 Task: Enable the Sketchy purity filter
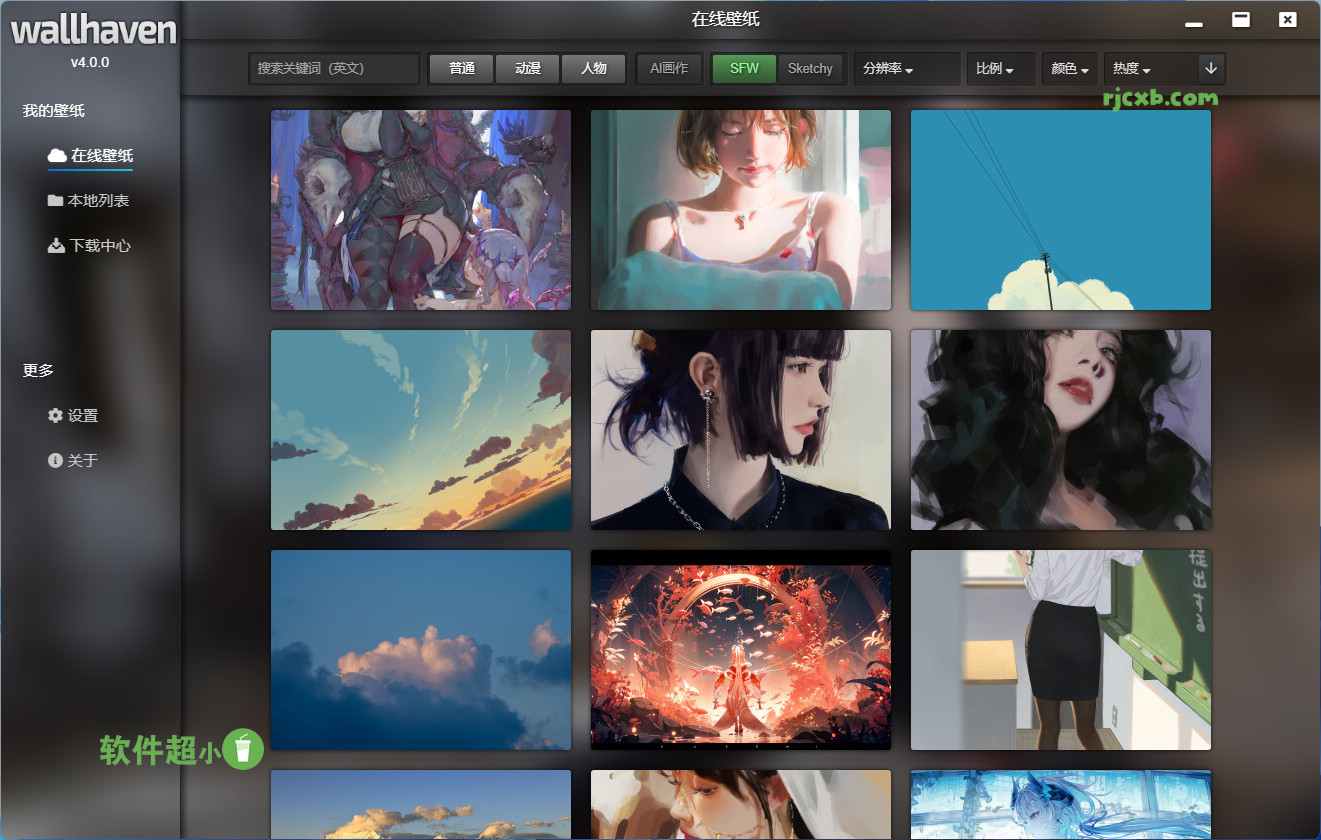810,68
